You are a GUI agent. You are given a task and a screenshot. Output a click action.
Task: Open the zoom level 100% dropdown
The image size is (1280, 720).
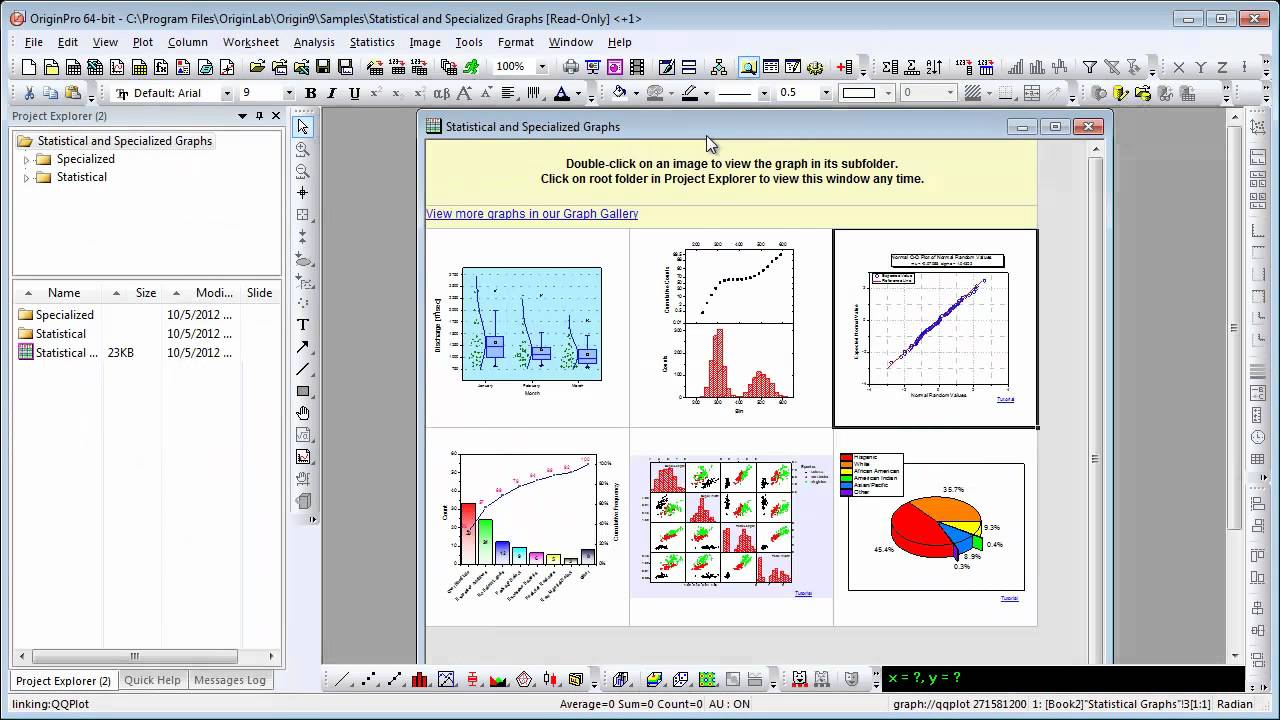pos(542,67)
